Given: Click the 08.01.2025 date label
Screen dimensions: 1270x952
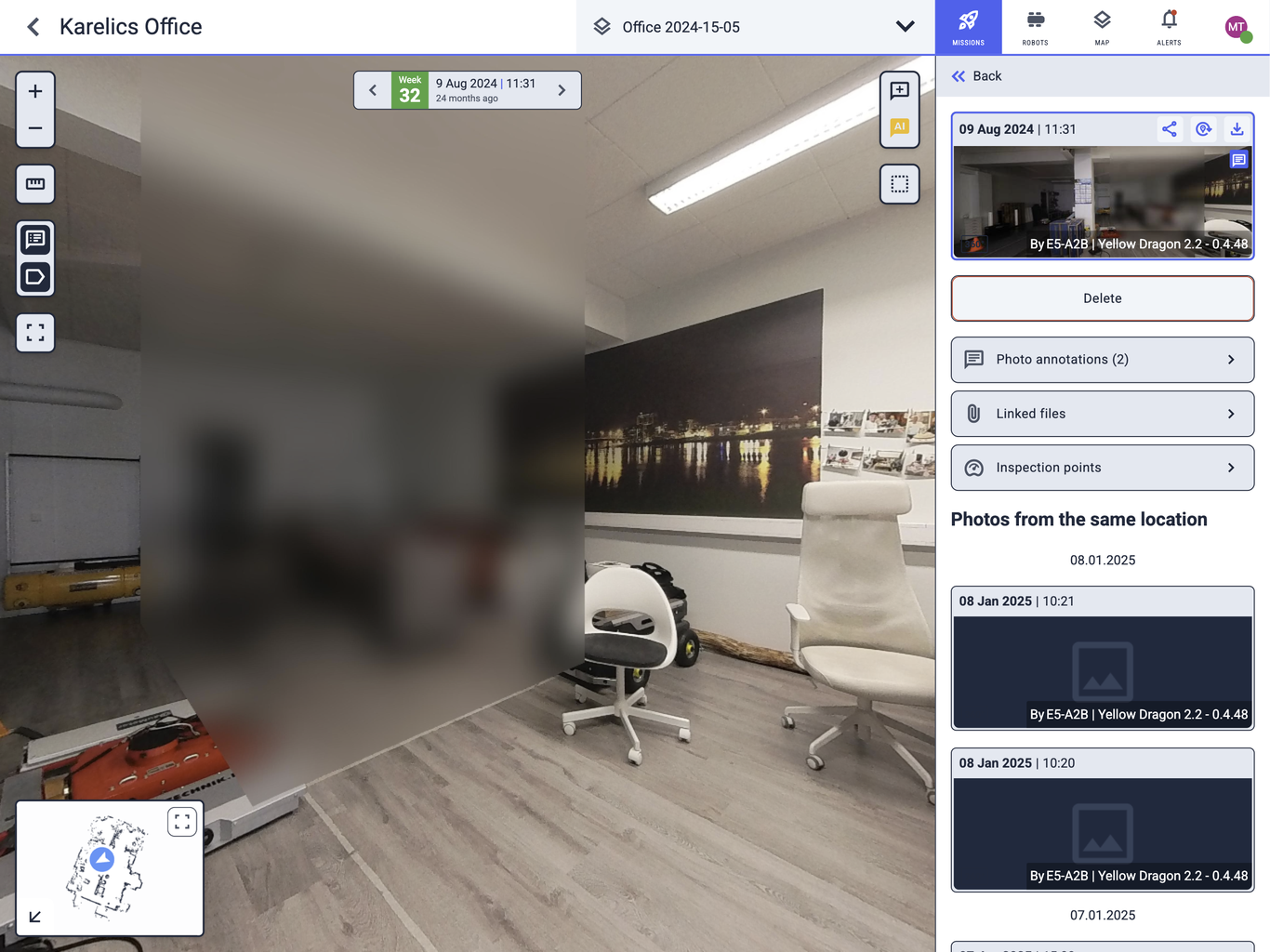Looking at the screenshot, I should [1103, 560].
